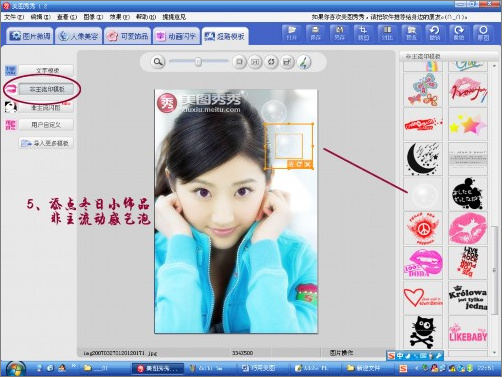The height and width of the screenshot is (377, 502).
Task: Click the undo arrow icon in top toolbar
Action: click(435, 33)
